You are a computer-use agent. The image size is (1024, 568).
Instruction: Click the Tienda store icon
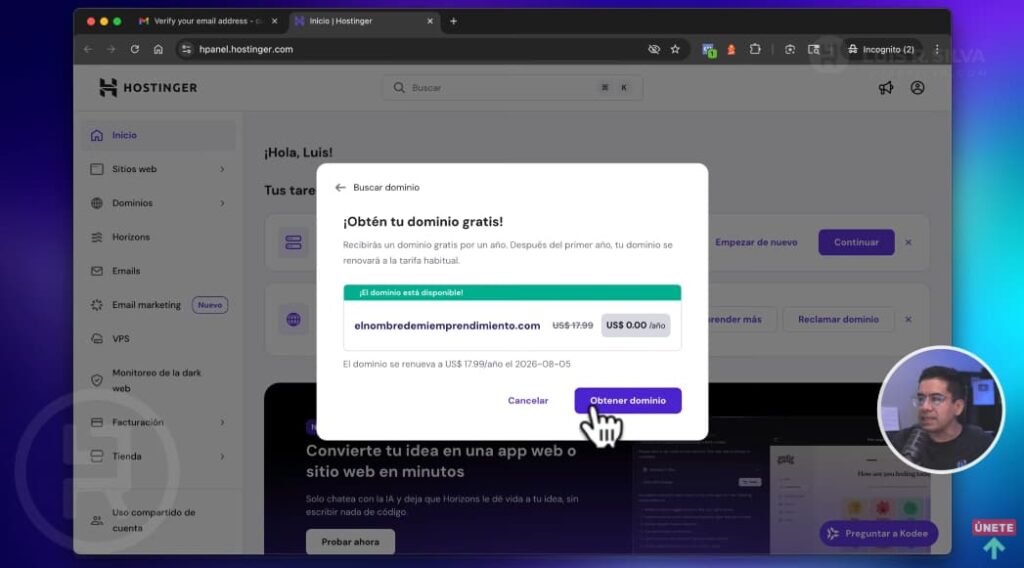[x=97, y=456]
